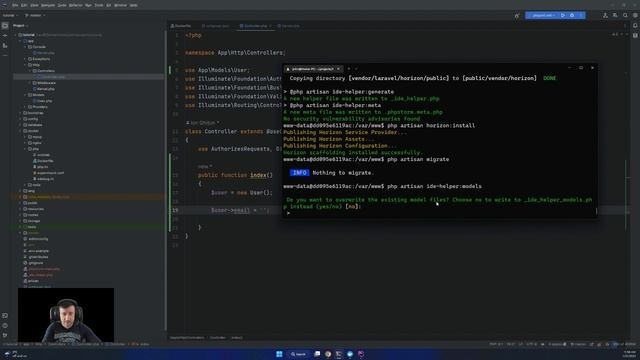Click 'php artisan migrate' text in terminal
This screenshot has height=360, width=640.
[418, 159]
